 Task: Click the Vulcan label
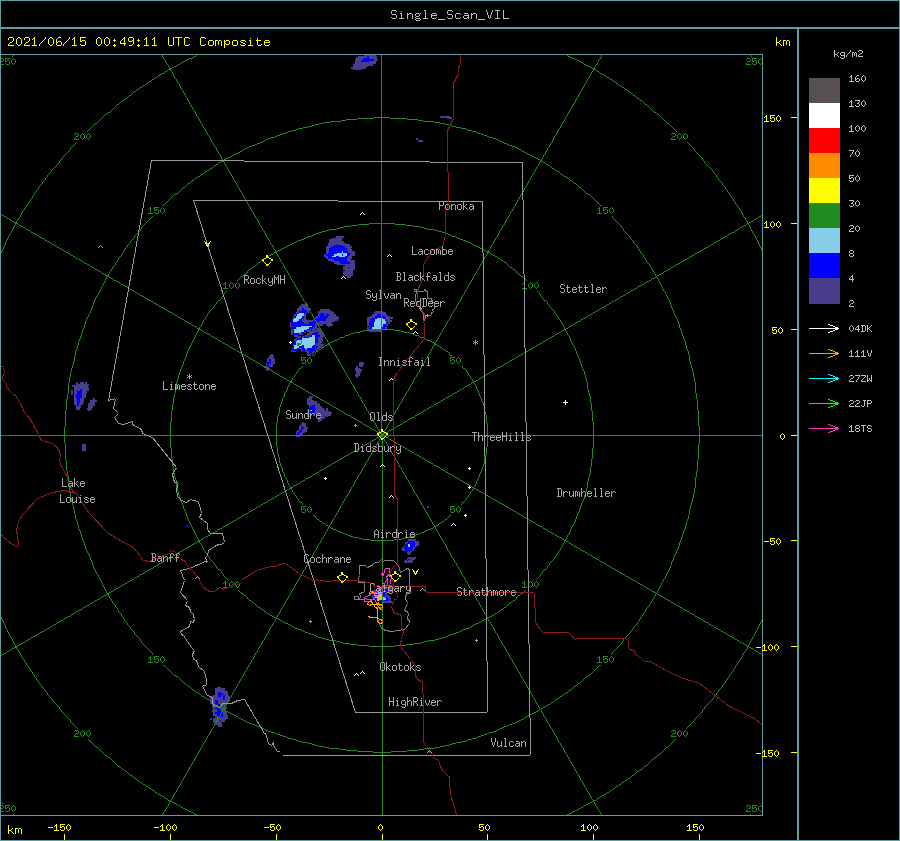pos(508,743)
